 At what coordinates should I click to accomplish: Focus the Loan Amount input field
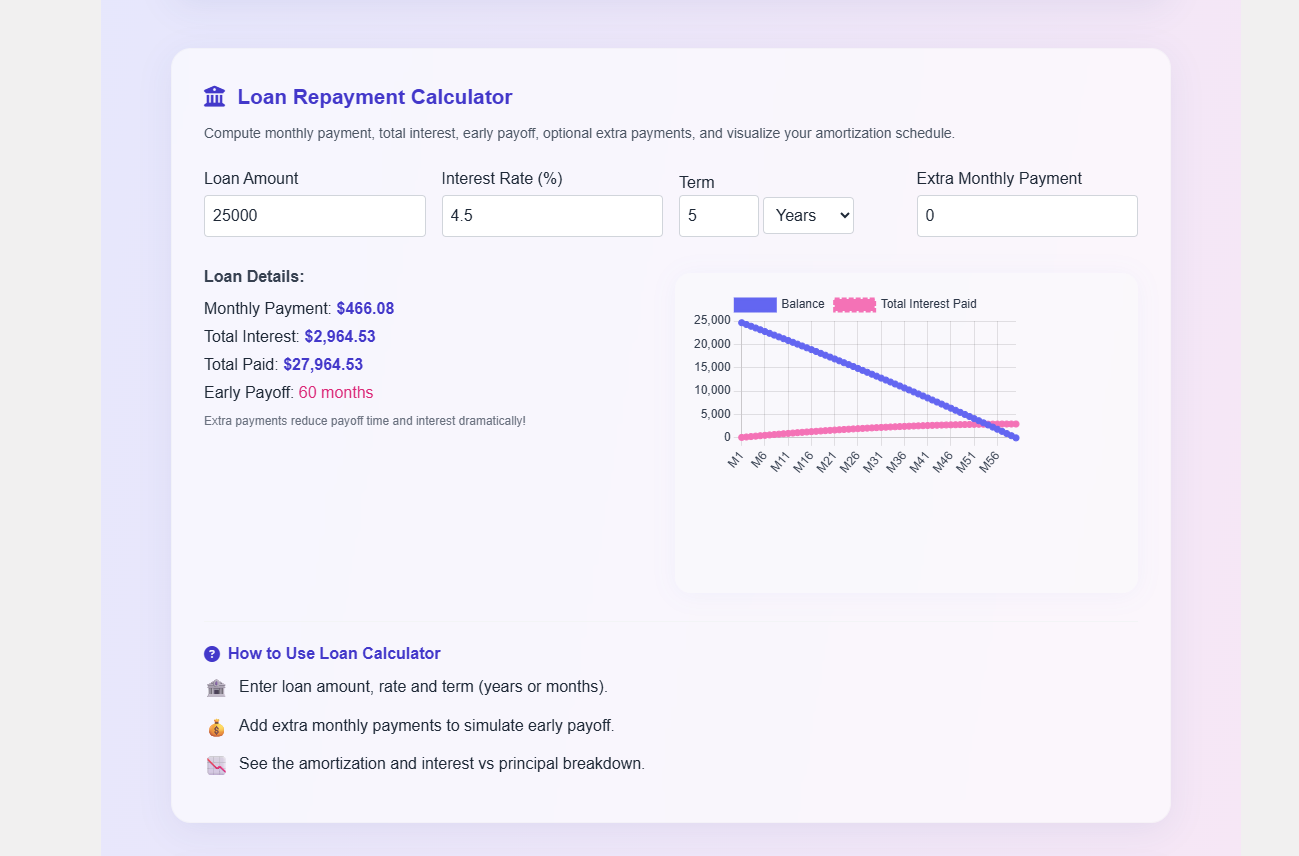tap(314, 216)
